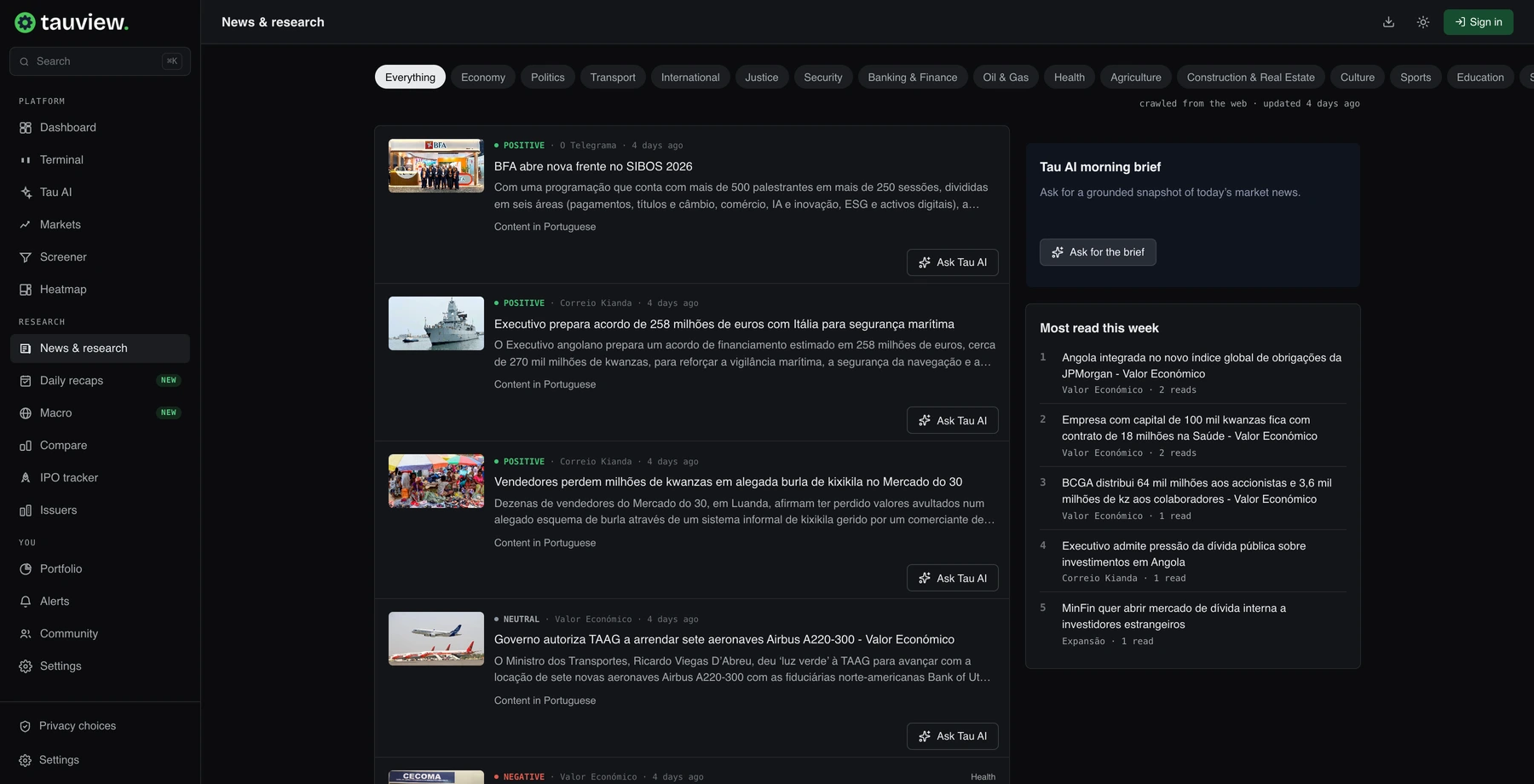Viewport: 1534px width, 784px height.
Task: Open the Dashboard sidebar icon
Action: tap(26, 128)
